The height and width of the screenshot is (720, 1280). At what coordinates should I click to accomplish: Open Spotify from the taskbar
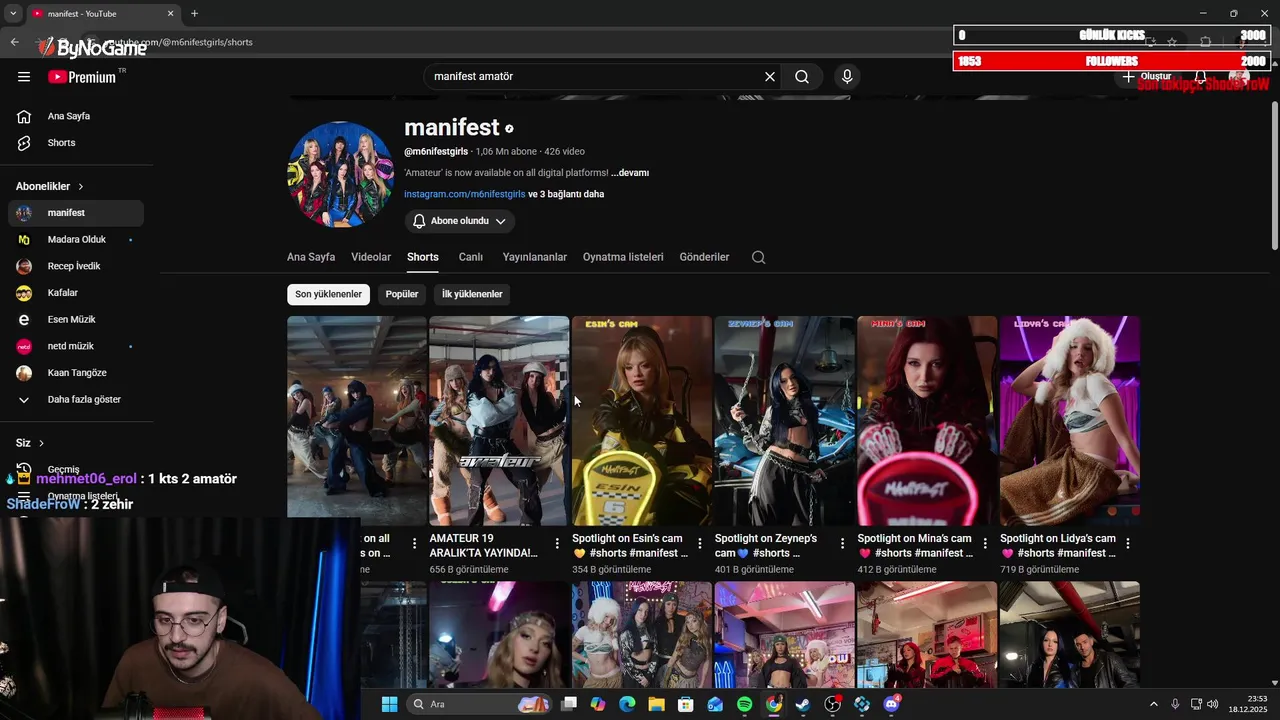click(x=744, y=704)
